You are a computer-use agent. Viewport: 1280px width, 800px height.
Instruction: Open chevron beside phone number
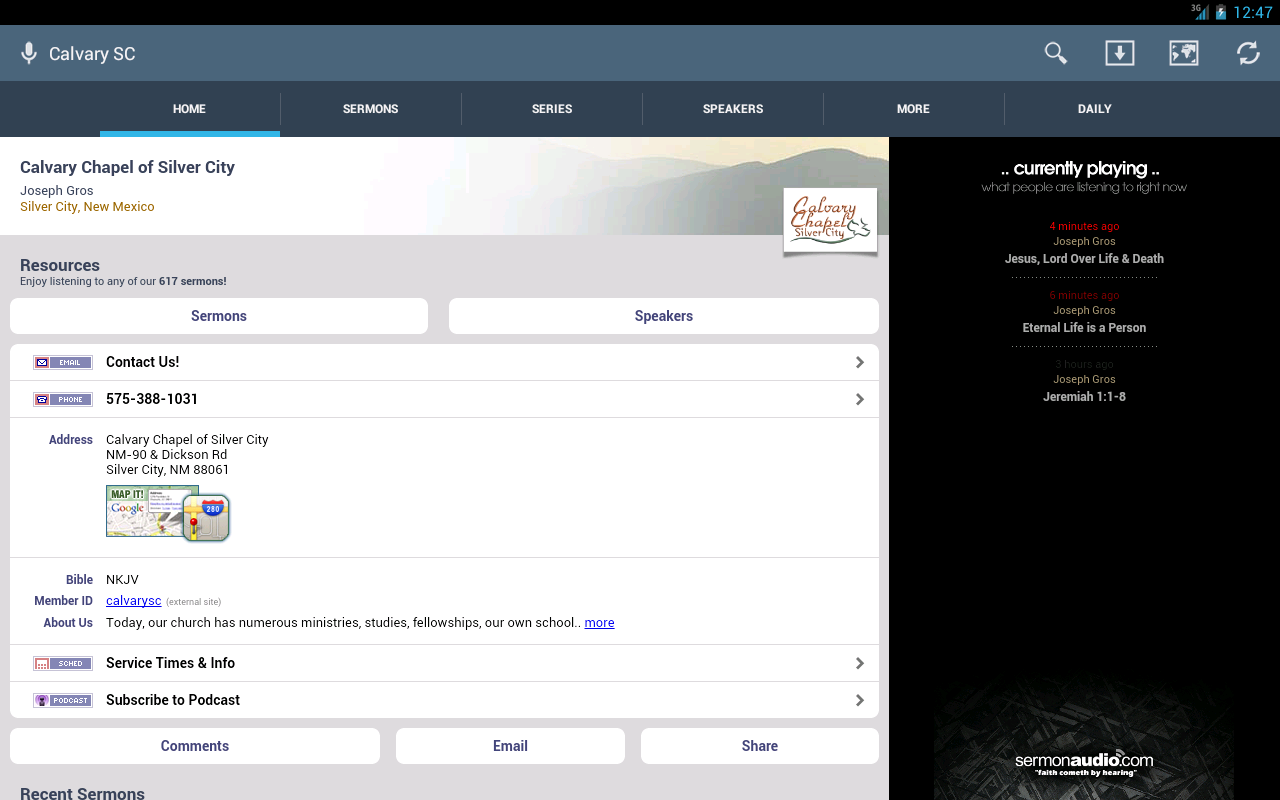(x=860, y=399)
